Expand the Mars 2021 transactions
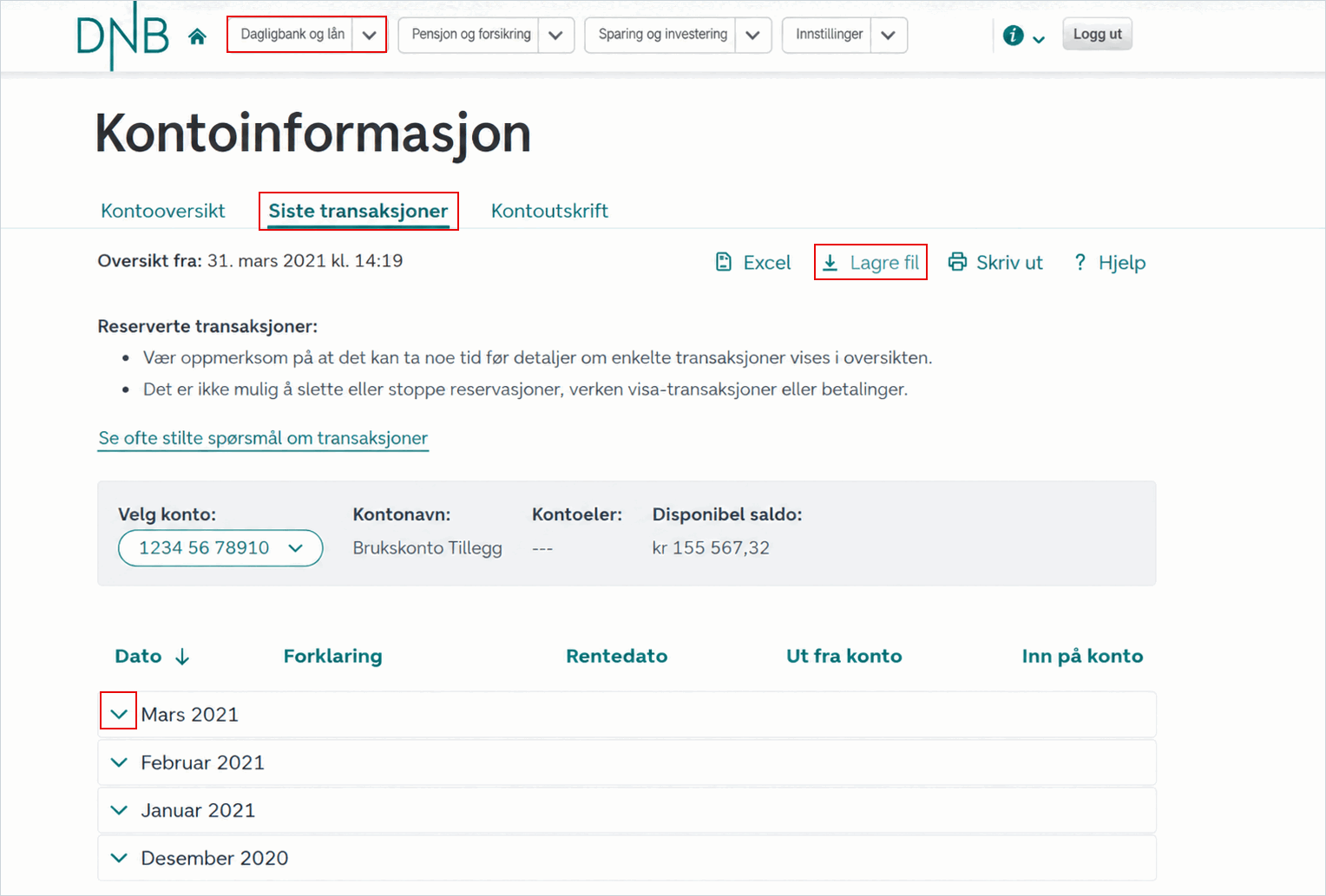 click(x=119, y=714)
